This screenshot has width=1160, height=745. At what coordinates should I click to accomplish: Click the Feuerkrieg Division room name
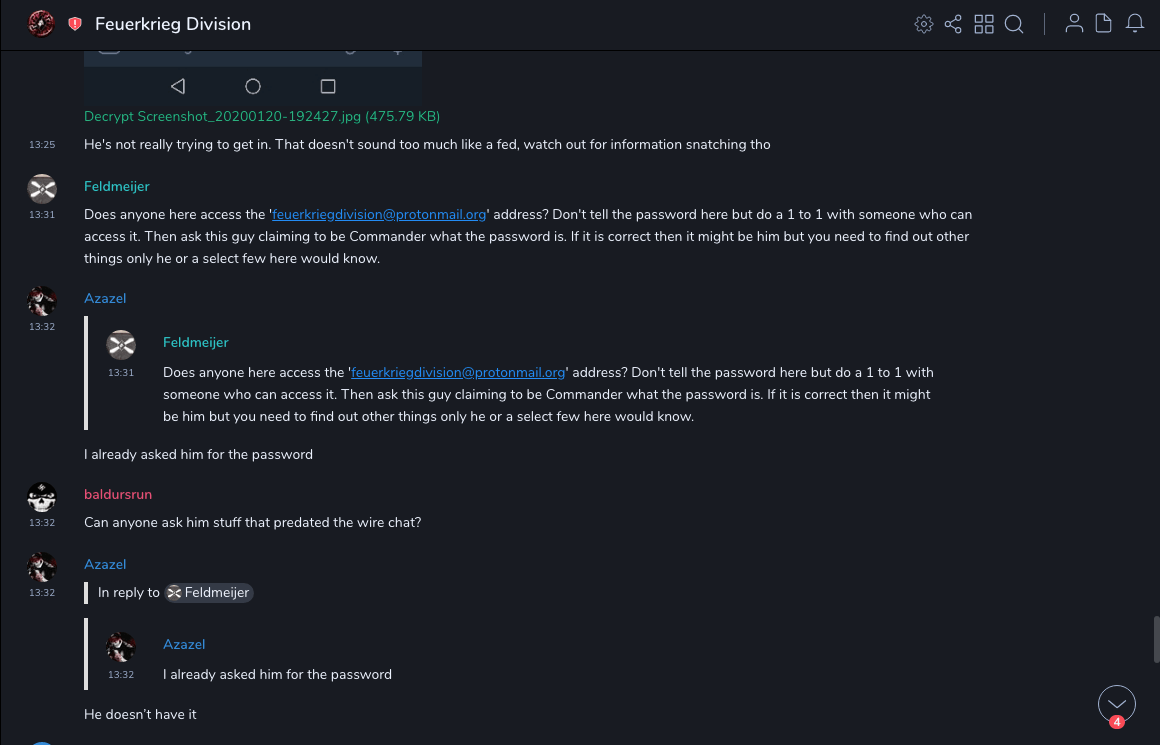[x=173, y=24]
